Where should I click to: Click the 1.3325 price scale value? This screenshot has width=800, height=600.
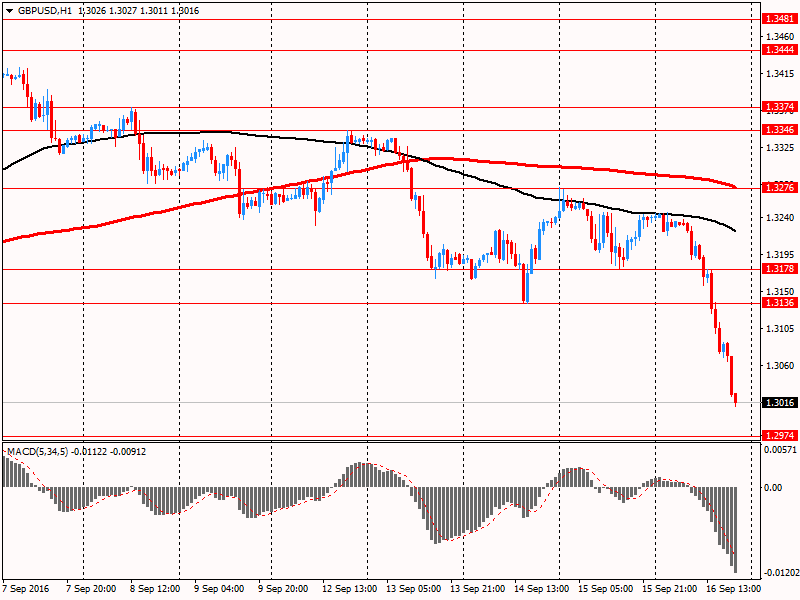point(780,148)
